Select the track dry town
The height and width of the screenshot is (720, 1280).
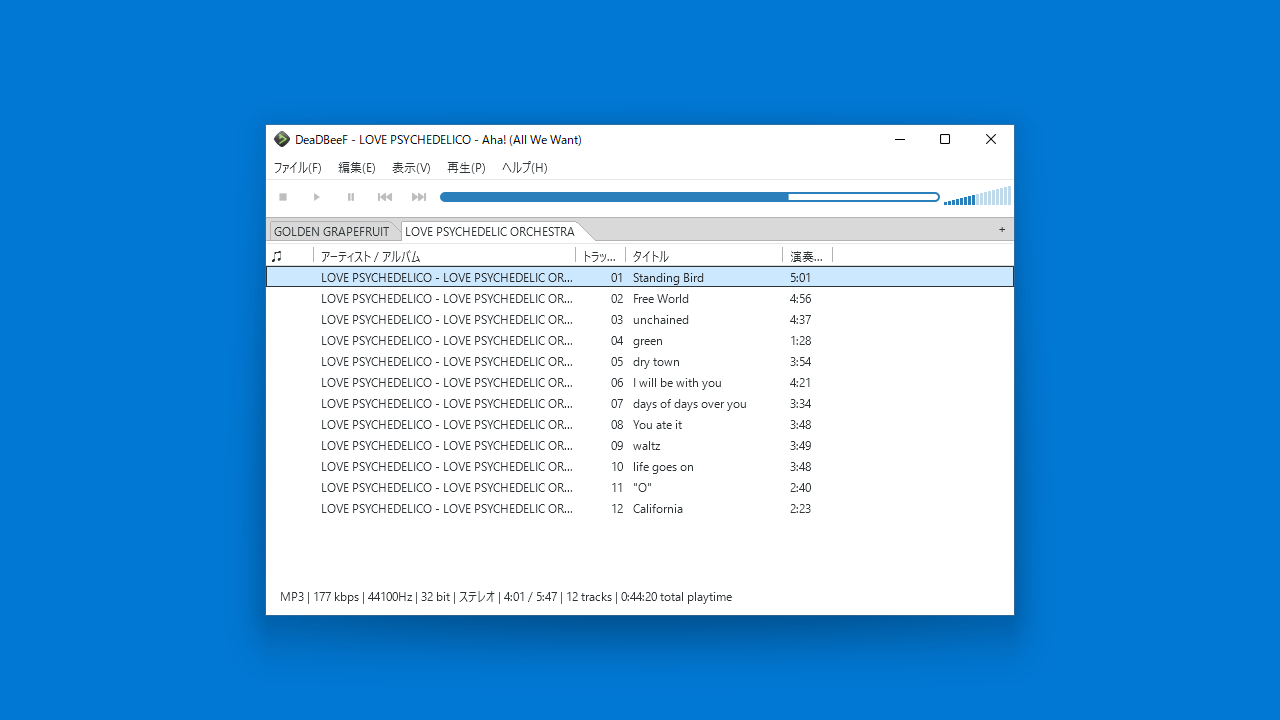coord(640,361)
